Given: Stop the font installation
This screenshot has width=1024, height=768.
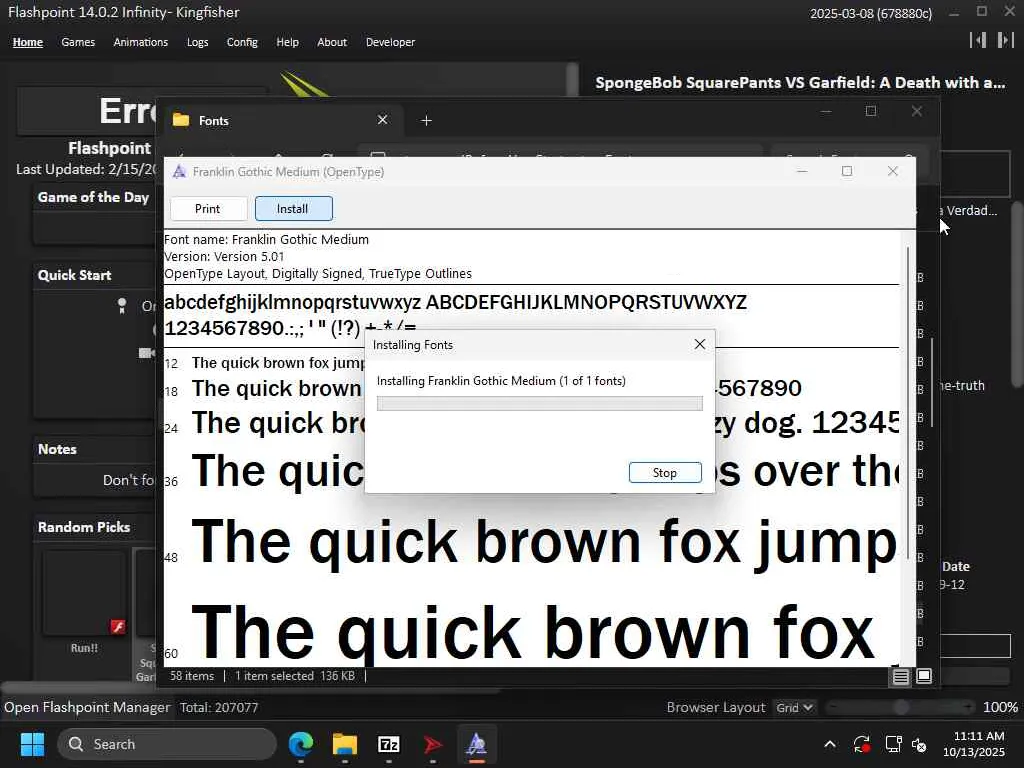Looking at the screenshot, I should coord(665,473).
